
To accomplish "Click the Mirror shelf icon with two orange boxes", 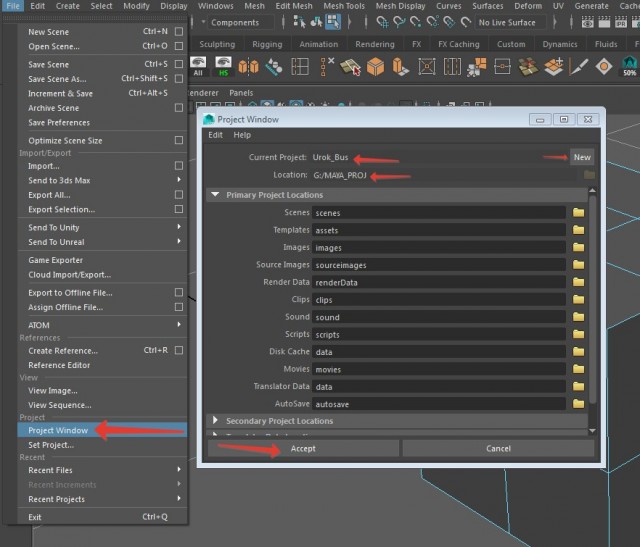I will (x=248, y=67).
